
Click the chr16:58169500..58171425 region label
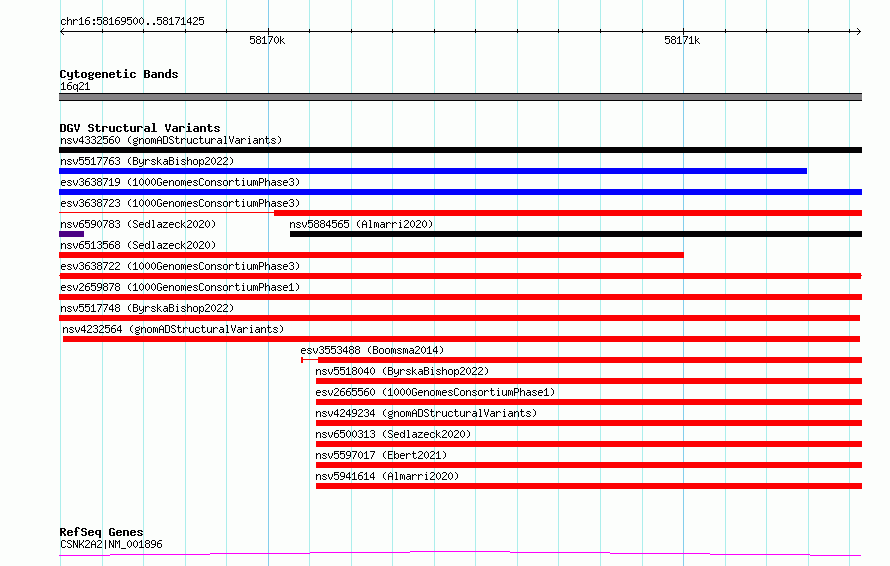coord(132,22)
